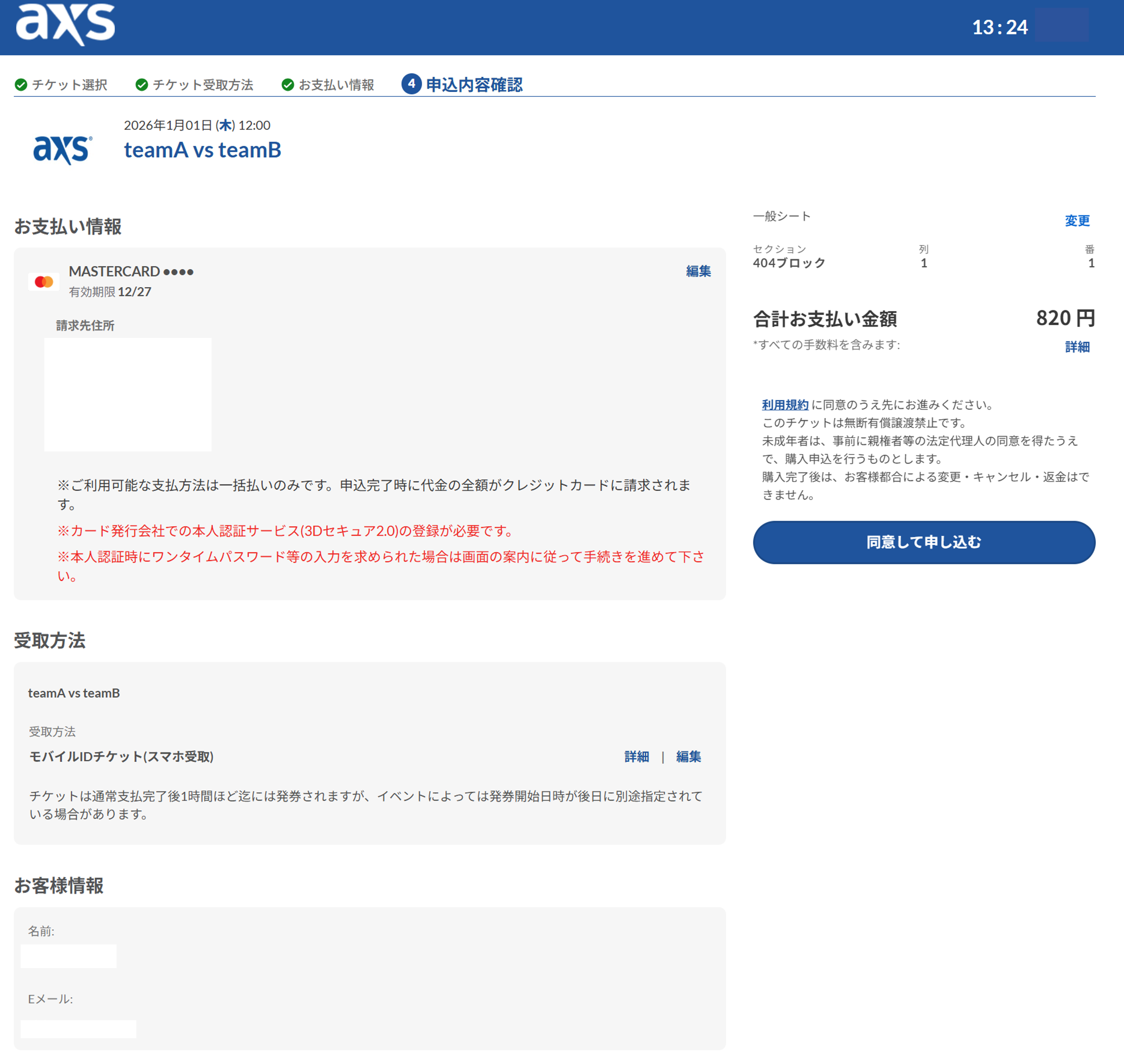Screen dimensions: 1124x1064
Task: Click the Mastercard card icon
Action: coord(44,282)
